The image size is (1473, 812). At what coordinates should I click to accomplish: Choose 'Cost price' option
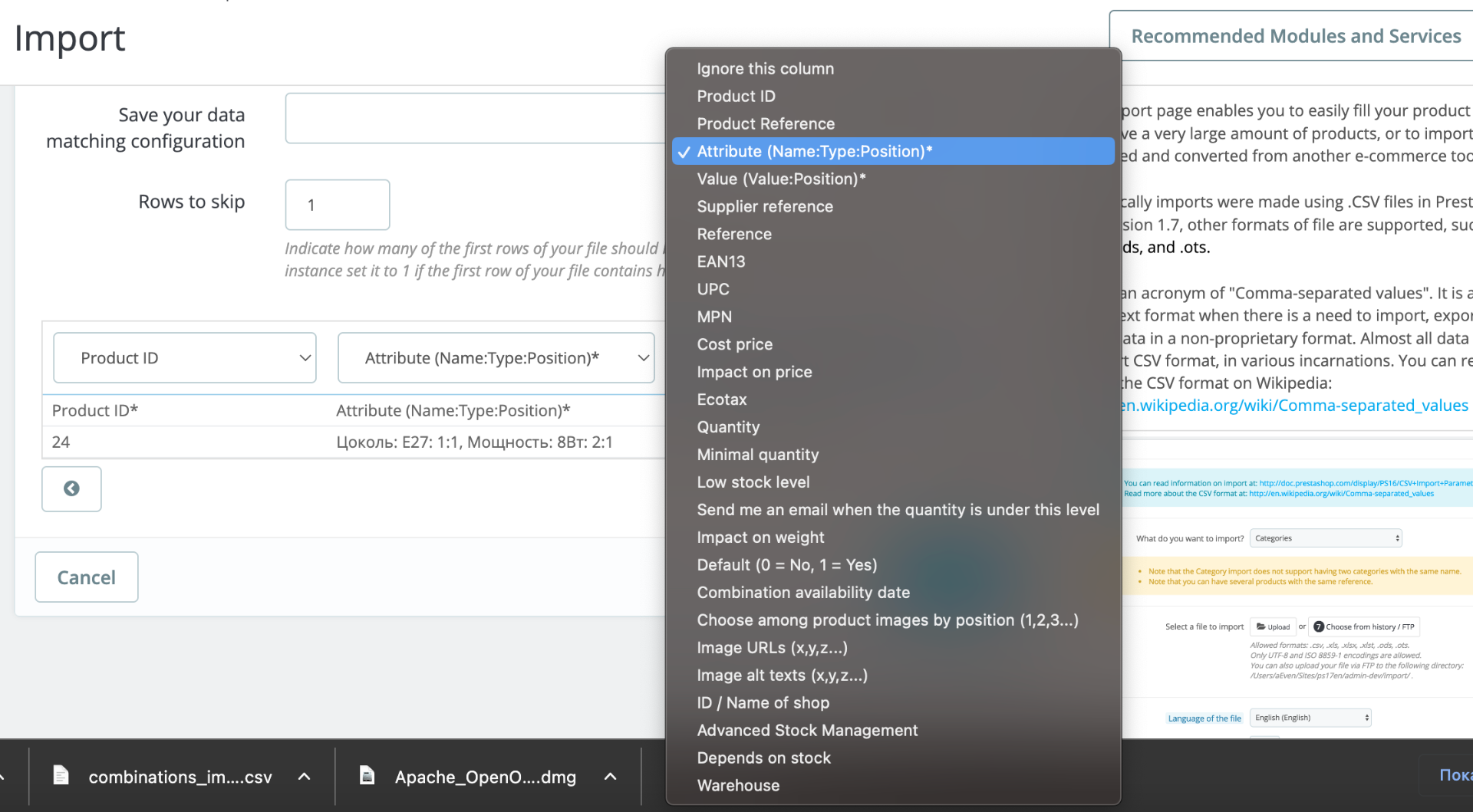tap(893, 345)
